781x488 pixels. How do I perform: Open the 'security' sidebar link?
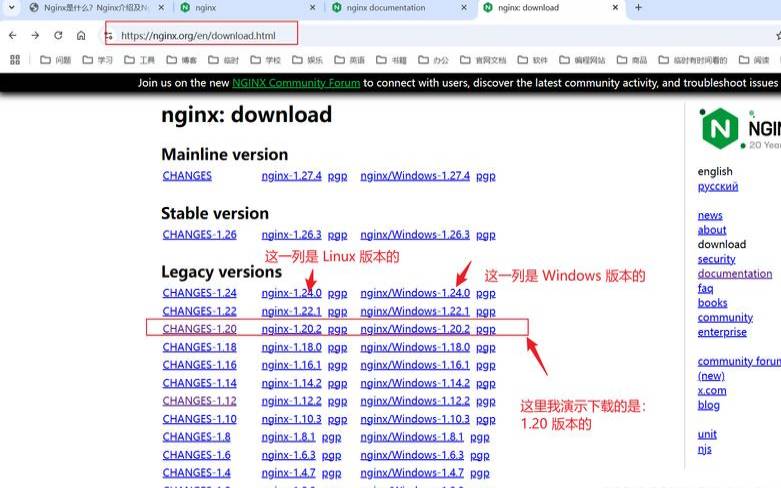[716, 259]
